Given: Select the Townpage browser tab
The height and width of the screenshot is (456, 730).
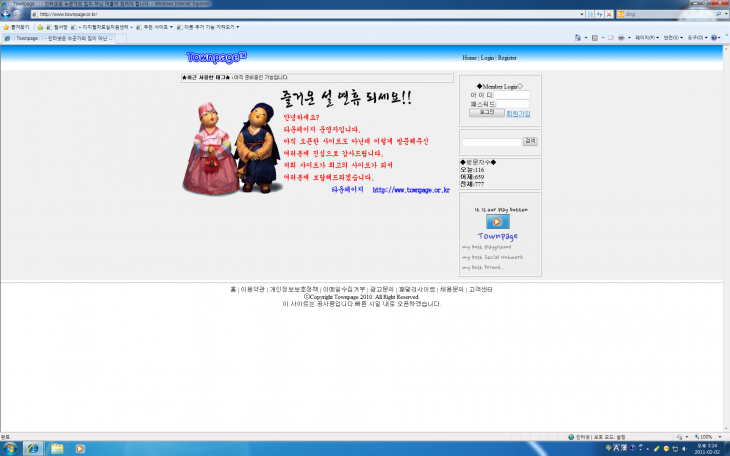Looking at the screenshot, I should [58, 38].
